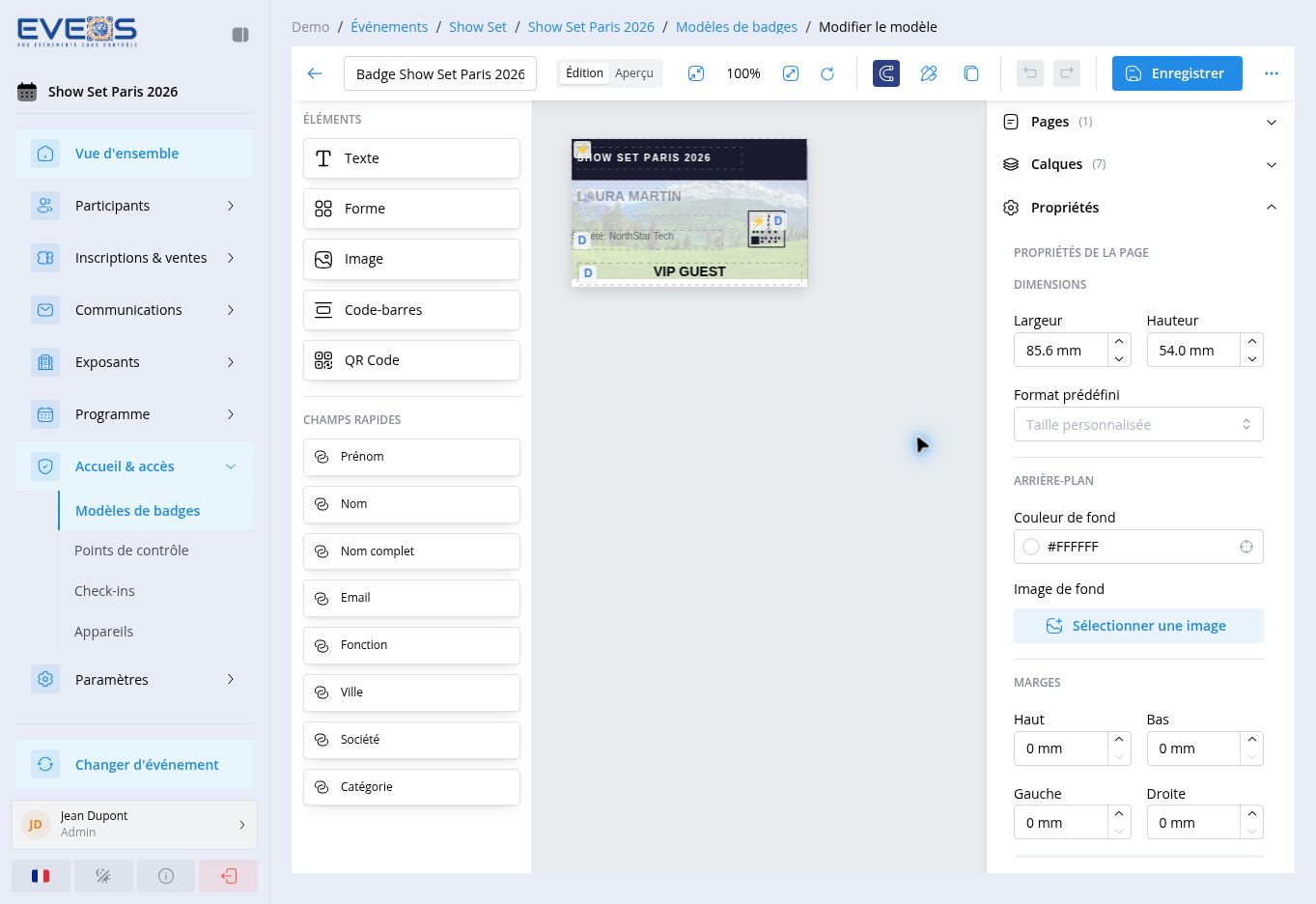The width and height of the screenshot is (1316, 904).
Task: Open the color picker target icon for Couleur de fond
Action: click(1246, 547)
